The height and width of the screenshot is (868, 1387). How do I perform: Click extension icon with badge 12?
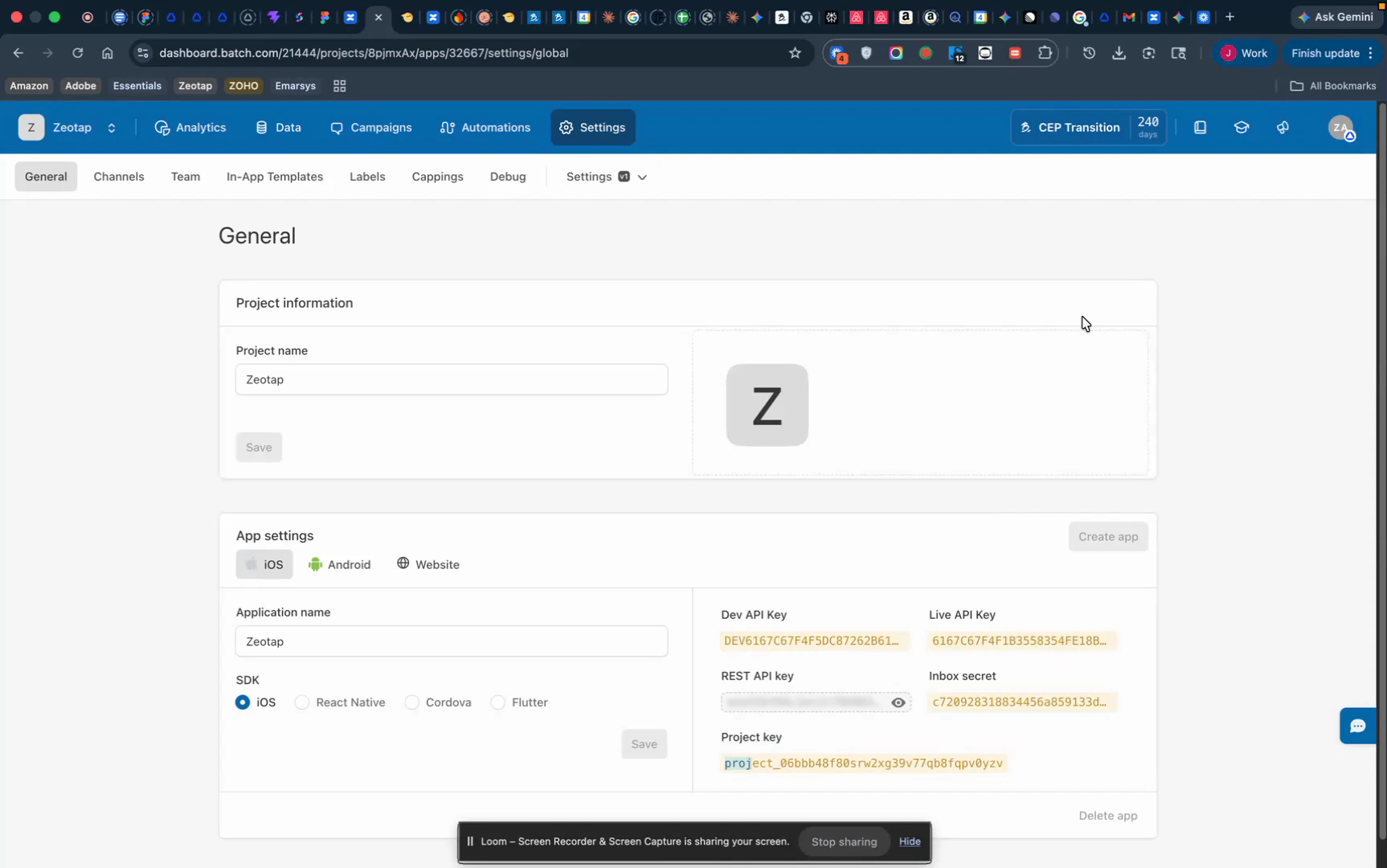[955, 54]
